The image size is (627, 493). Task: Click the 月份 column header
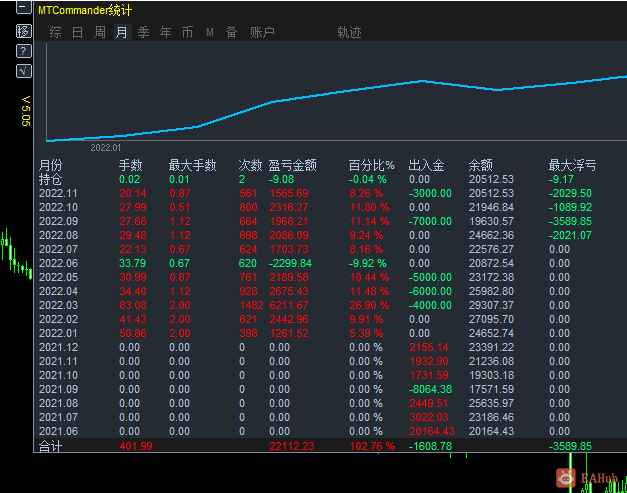50,165
